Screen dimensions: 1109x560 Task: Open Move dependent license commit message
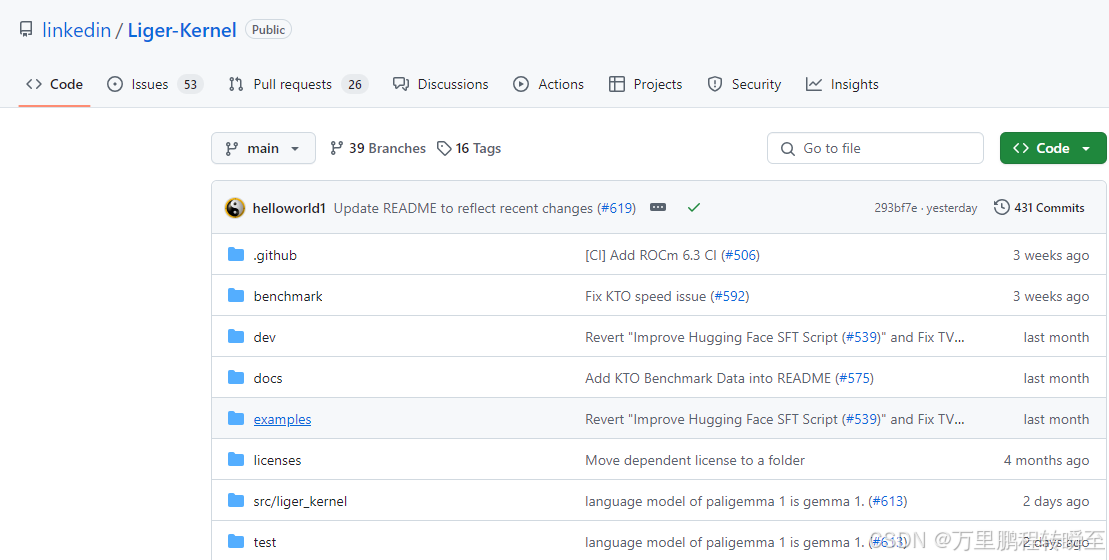695,460
